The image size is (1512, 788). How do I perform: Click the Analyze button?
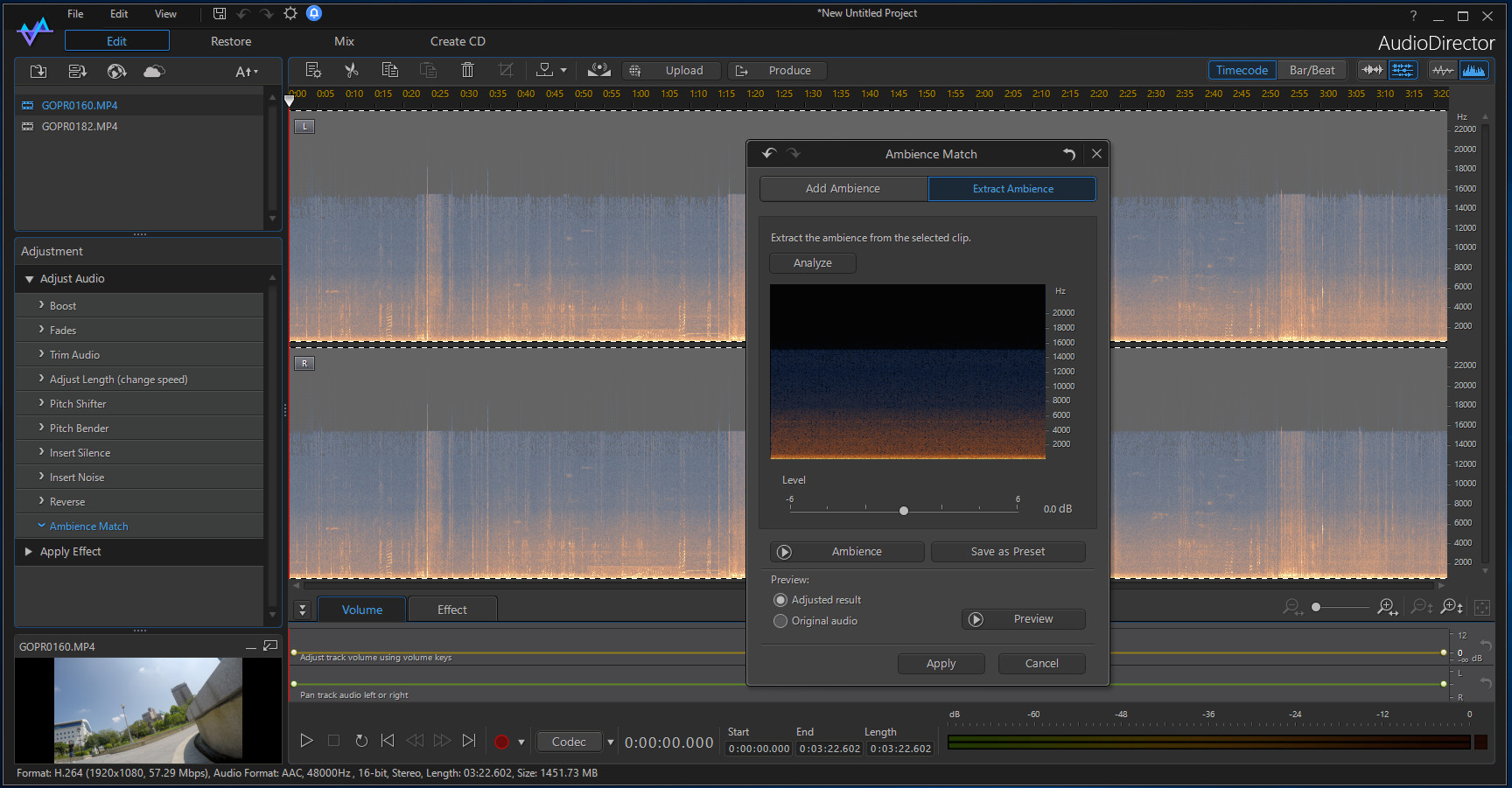(812, 262)
